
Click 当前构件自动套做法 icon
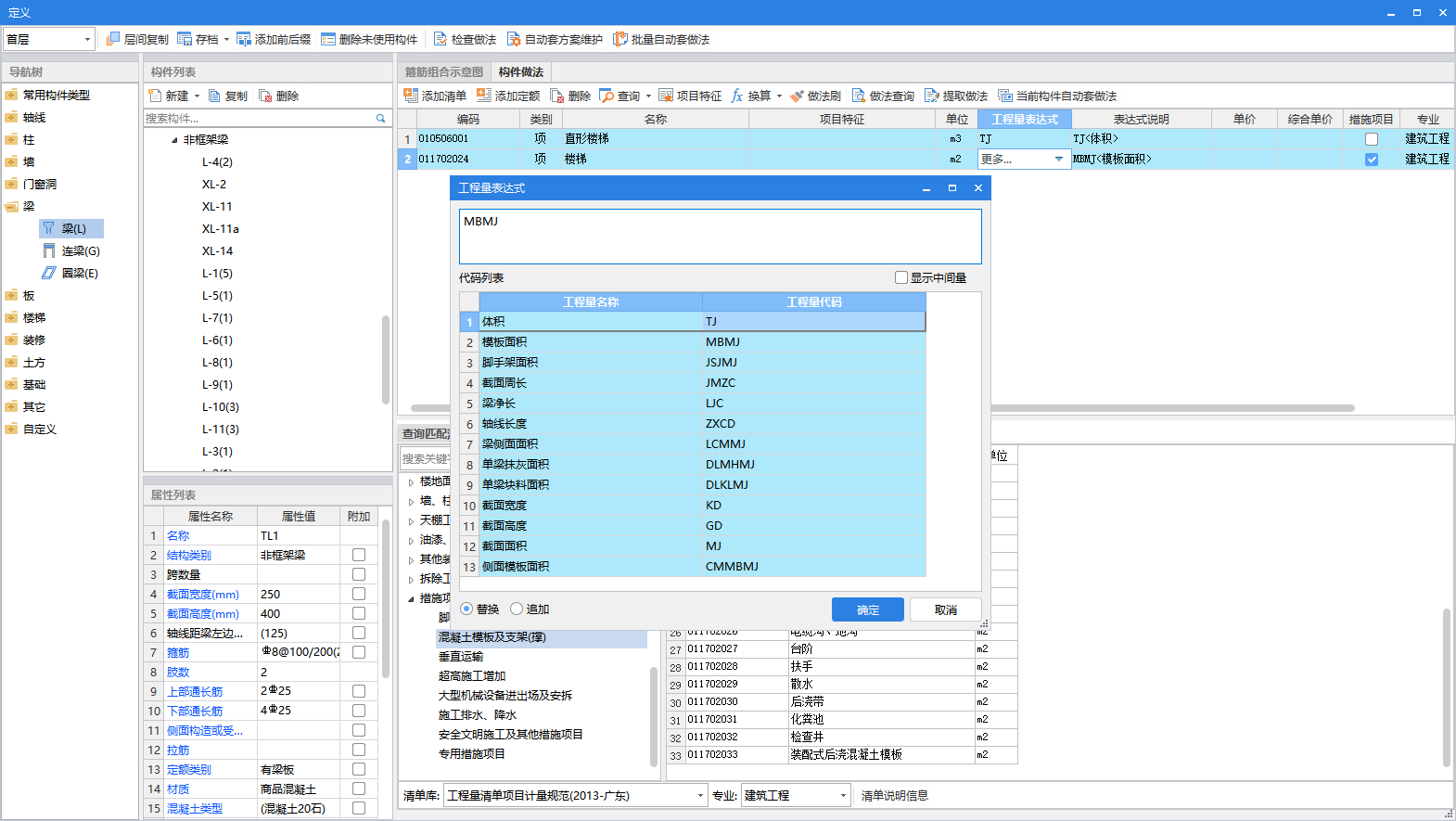pos(1005,96)
